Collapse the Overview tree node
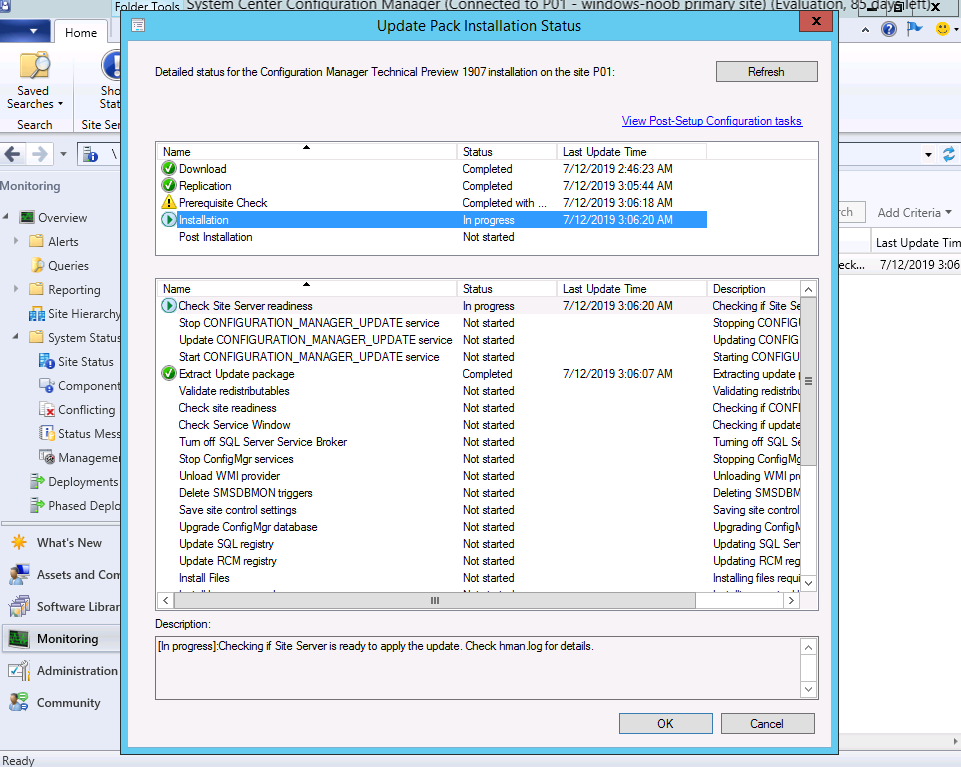 tap(6, 217)
